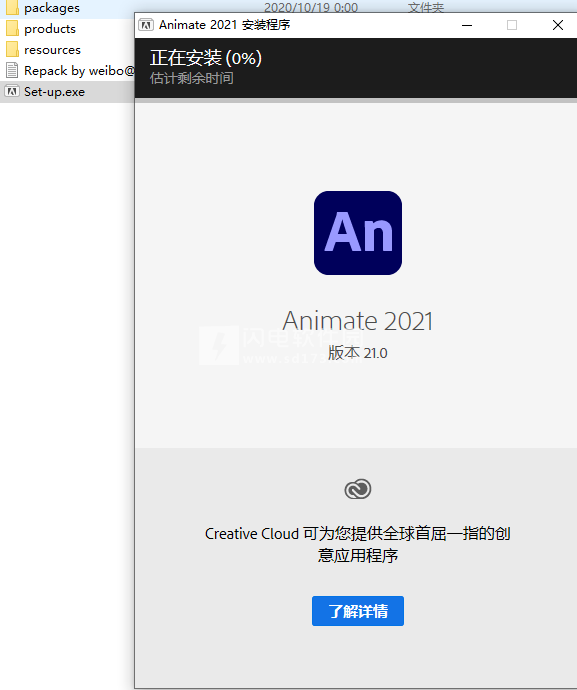Select the folder name products
The height and width of the screenshot is (690, 577).
point(50,29)
